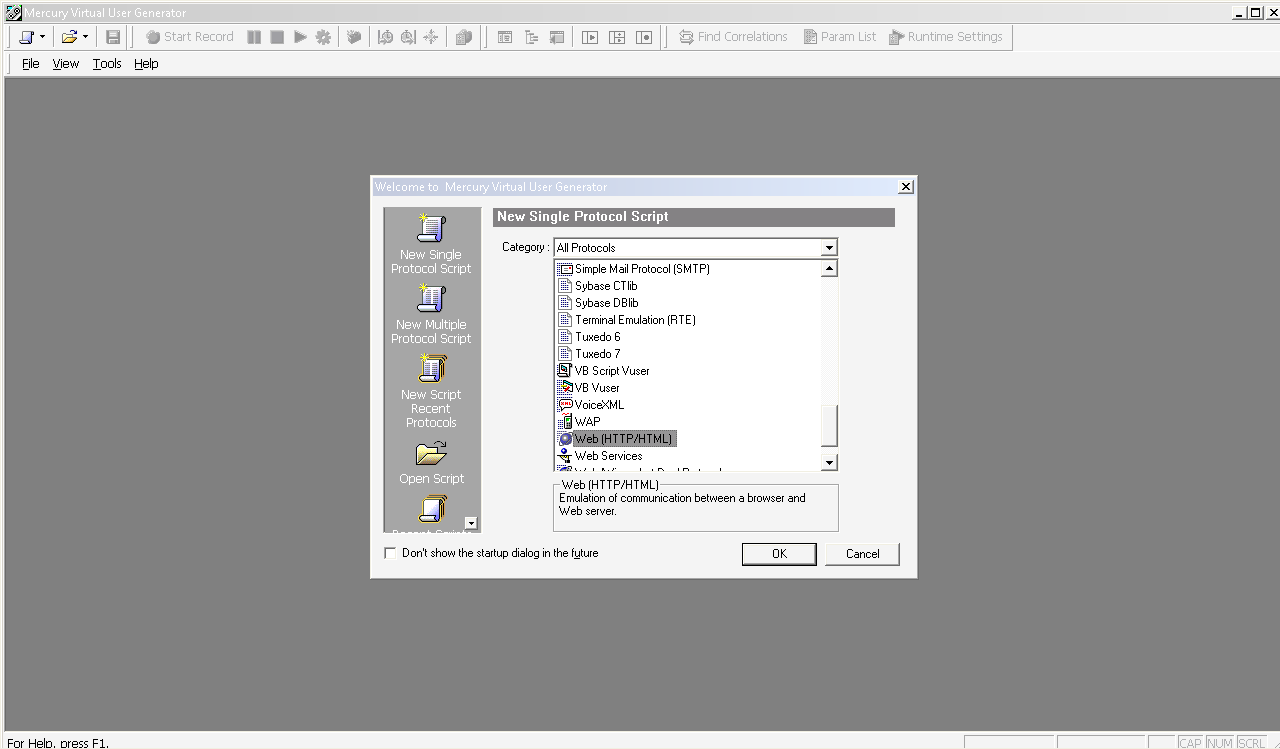Select Open Script in the sidebar
The width and height of the screenshot is (1280, 749).
pos(431,463)
